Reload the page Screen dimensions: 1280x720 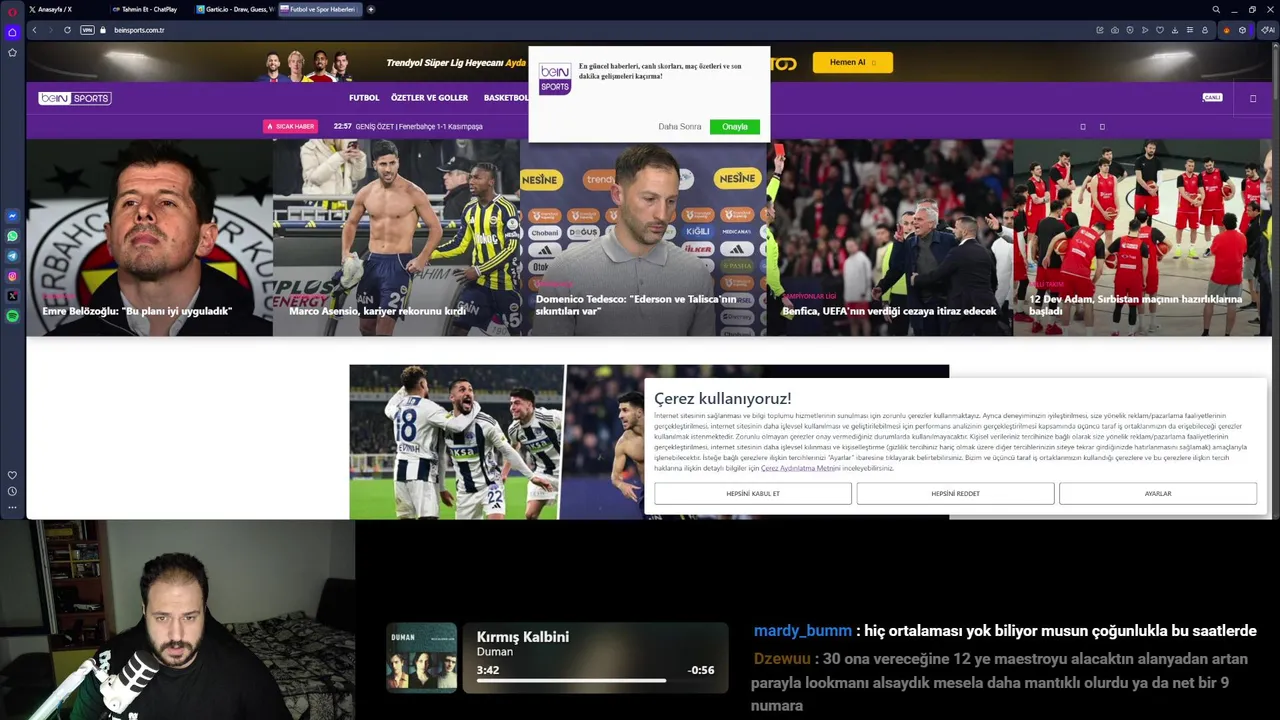(x=67, y=30)
